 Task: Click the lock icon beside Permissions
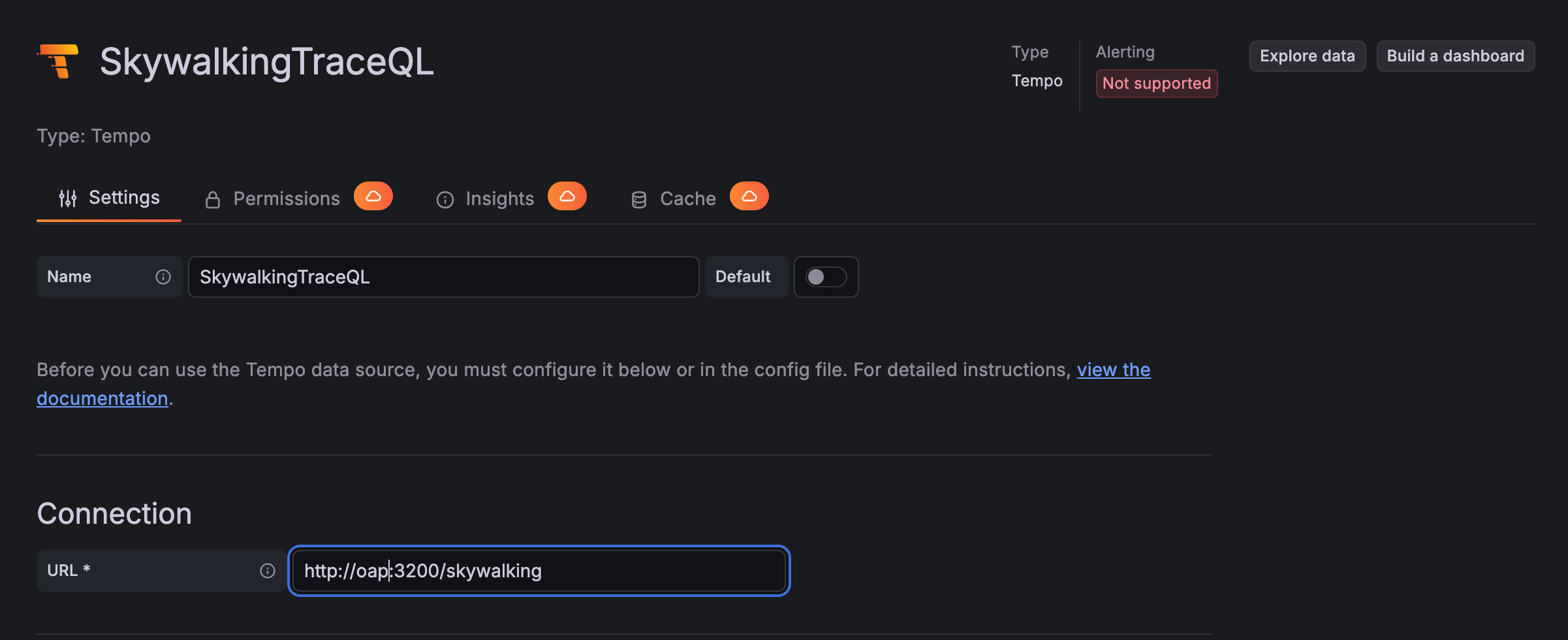213,199
